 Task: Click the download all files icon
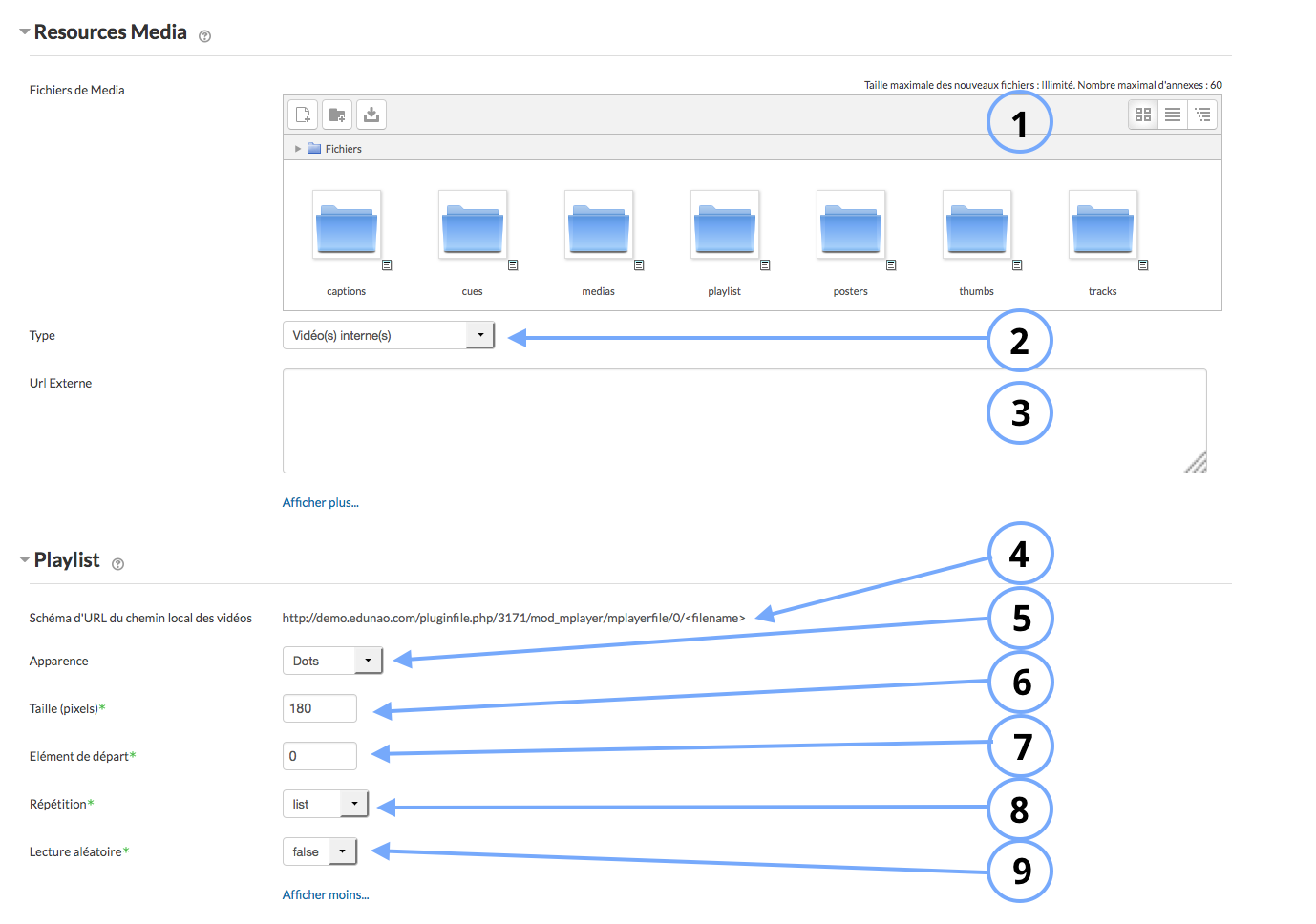point(371,115)
